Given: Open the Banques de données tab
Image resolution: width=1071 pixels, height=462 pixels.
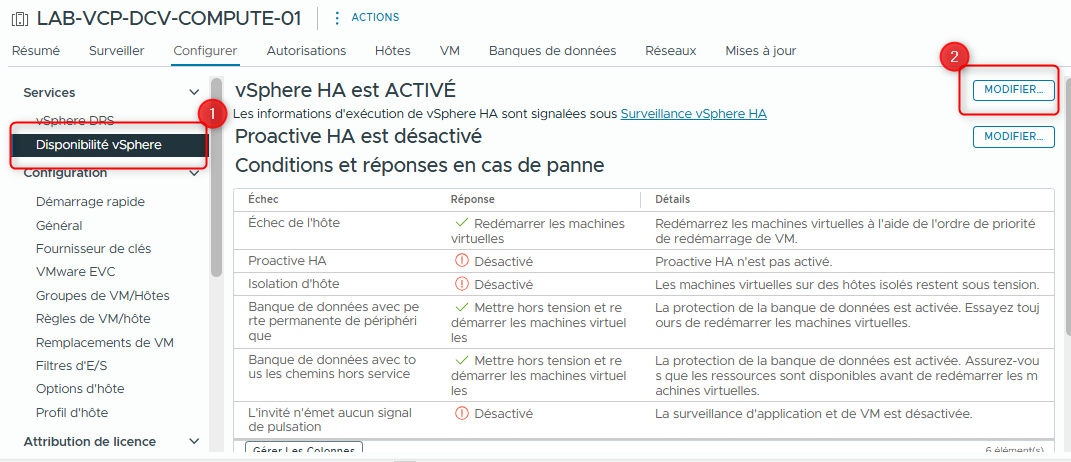Looking at the screenshot, I should (x=552, y=51).
